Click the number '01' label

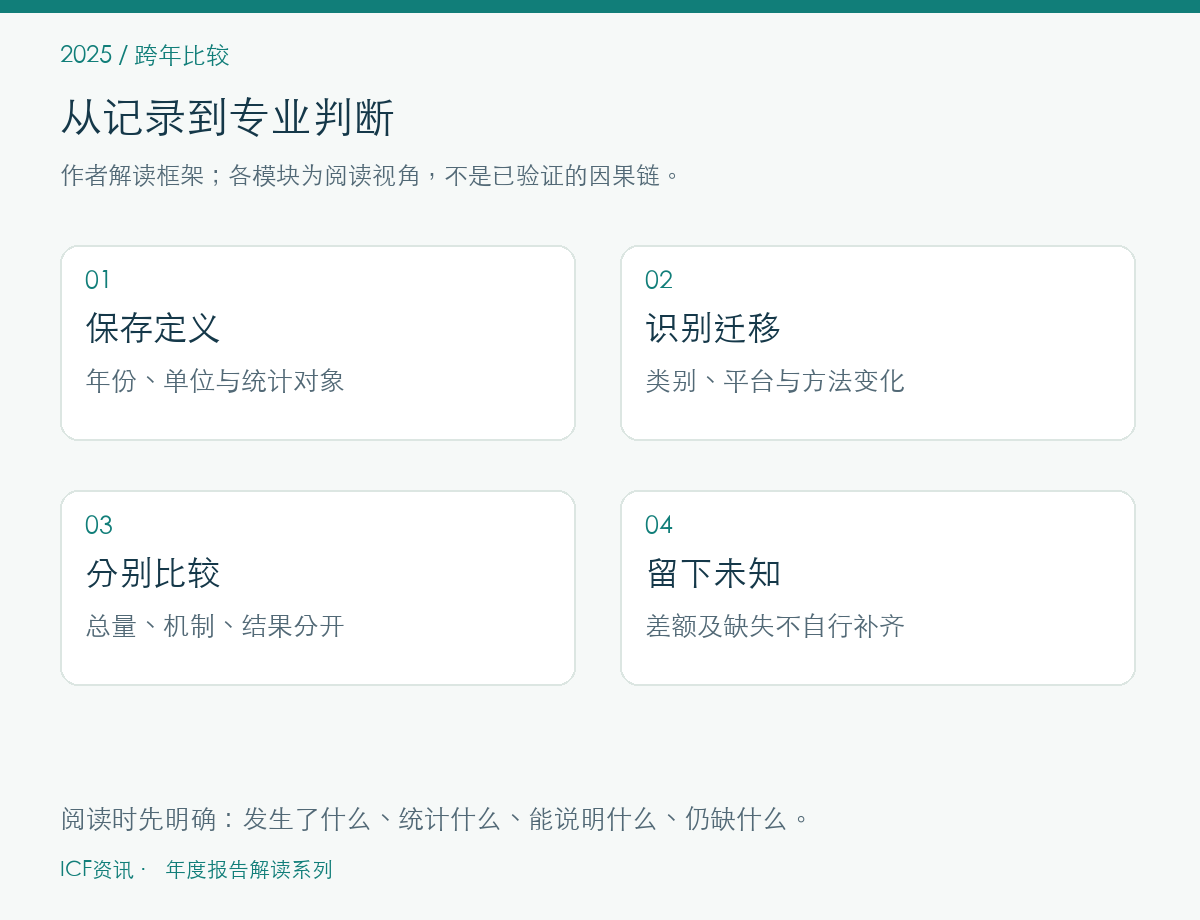pyautogui.click(x=98, y=280)
